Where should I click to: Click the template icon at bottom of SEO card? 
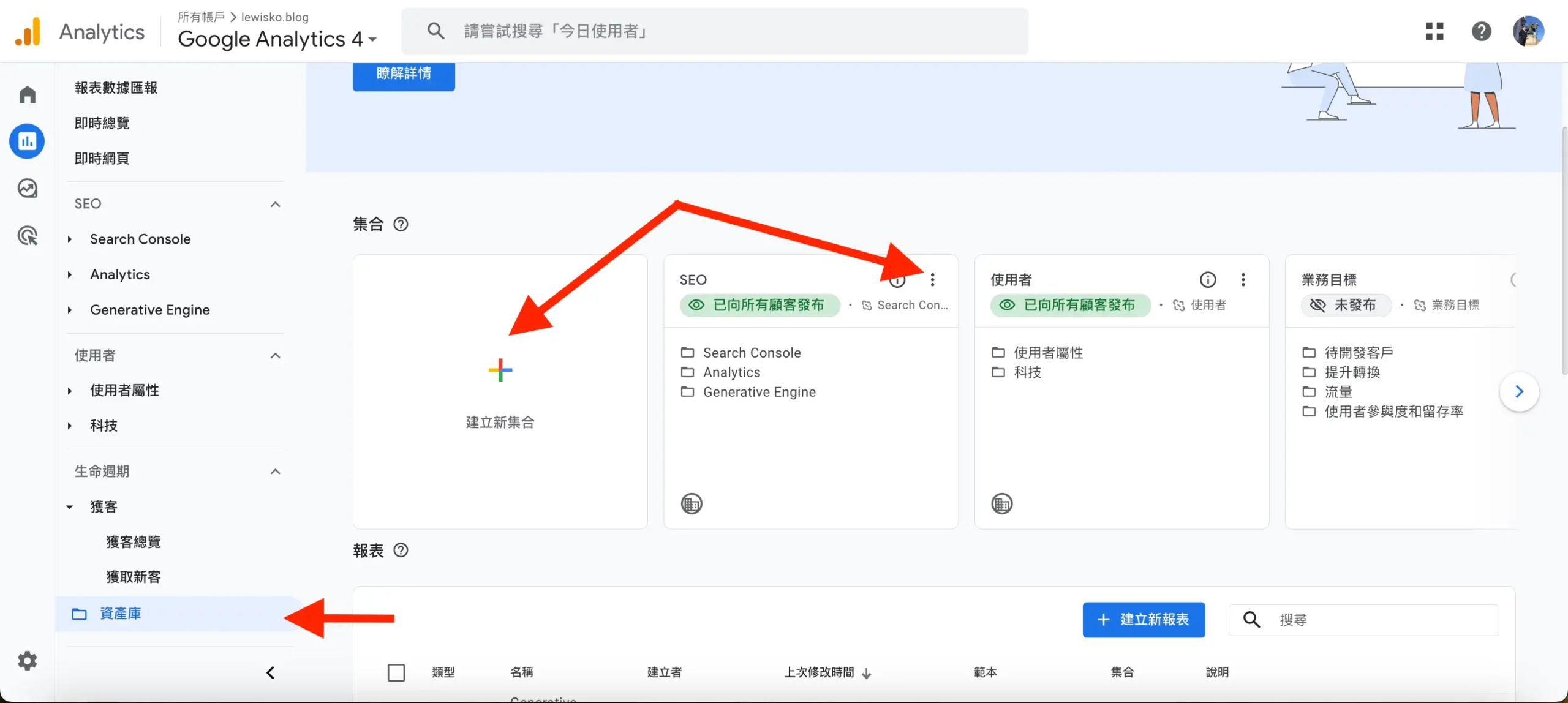(692, 504)
